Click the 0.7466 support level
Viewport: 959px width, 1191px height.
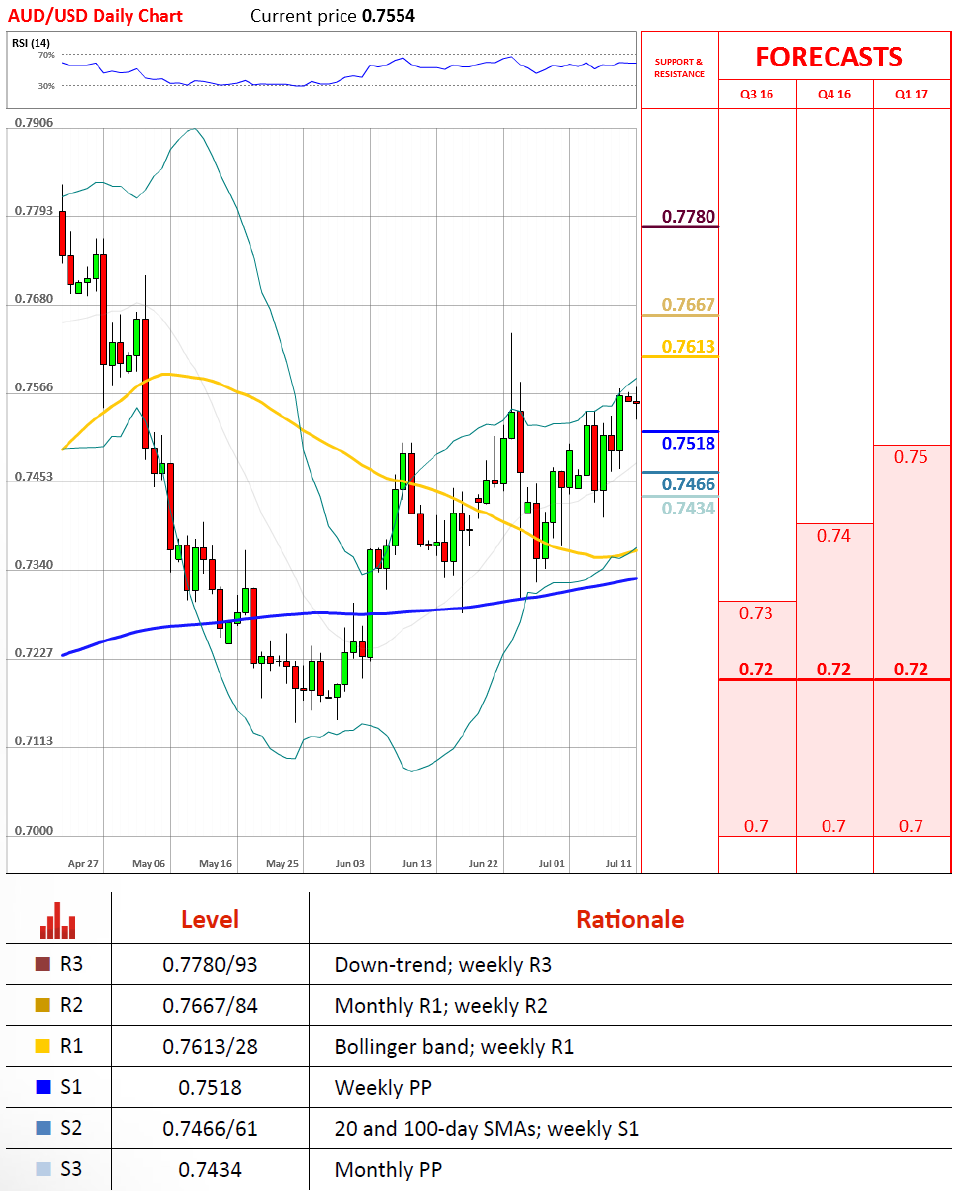coord(688,484)
